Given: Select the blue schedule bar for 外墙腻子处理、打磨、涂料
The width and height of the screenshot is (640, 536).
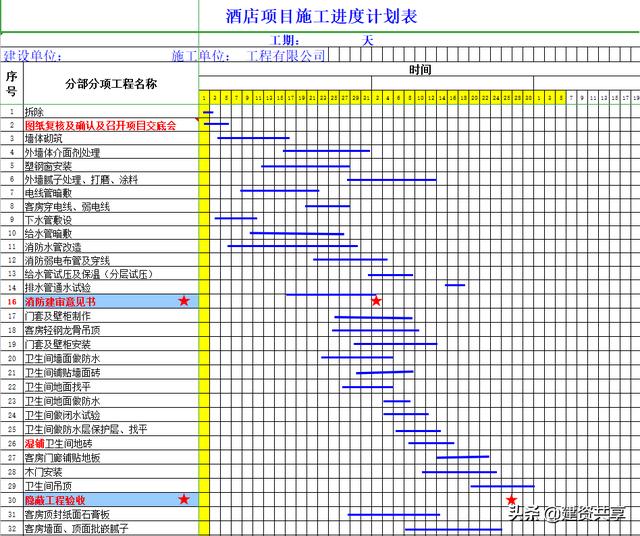Looking at the screenshot, I should point(392,180).
